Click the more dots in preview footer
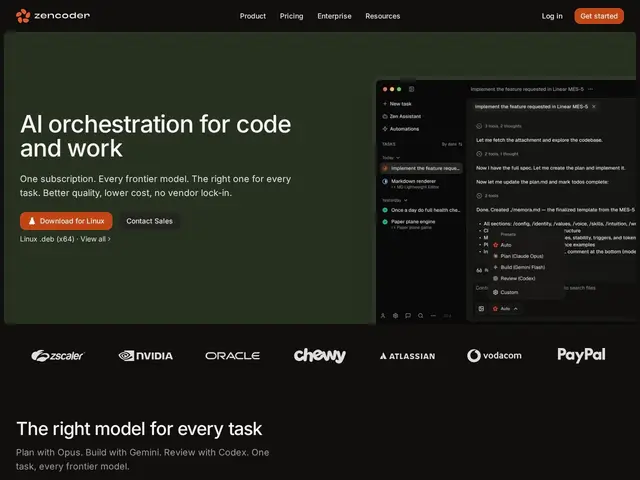 pyautogui.click(x=433, y=316)
